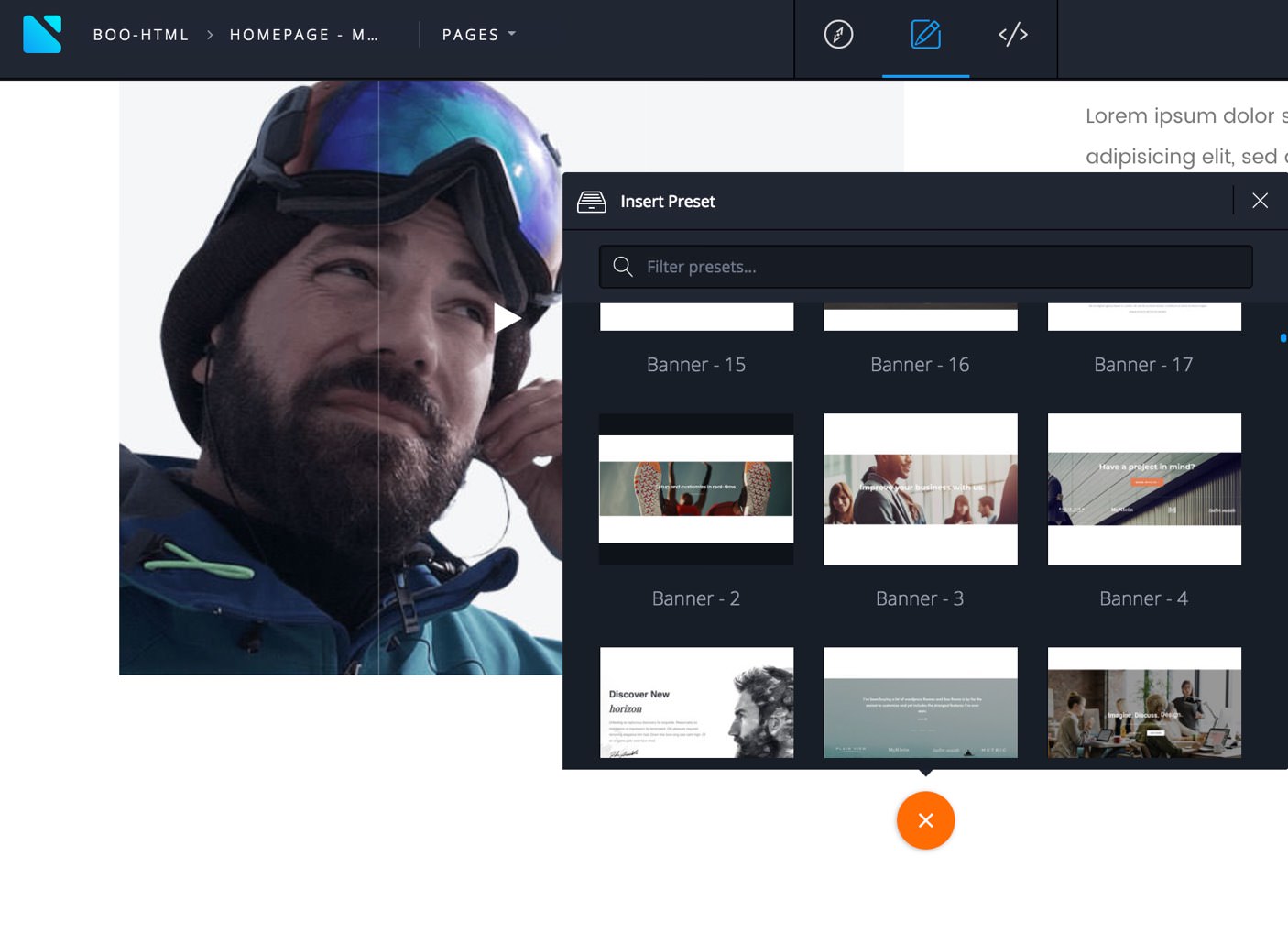Select the Banner - 2 preset thumbnail

coord(696,489)
